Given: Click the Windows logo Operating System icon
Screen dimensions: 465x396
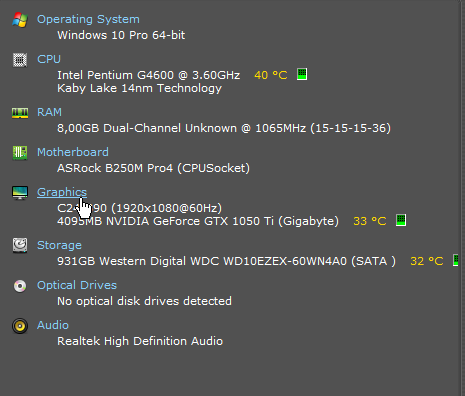Looking at the screenshot, I should coord(20,20).
